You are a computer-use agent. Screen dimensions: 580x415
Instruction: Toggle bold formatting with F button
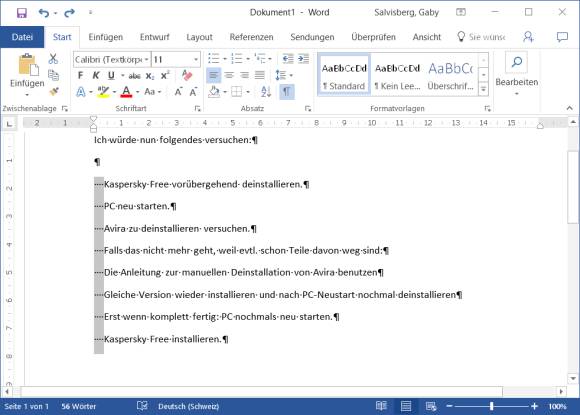coord(80,76)
